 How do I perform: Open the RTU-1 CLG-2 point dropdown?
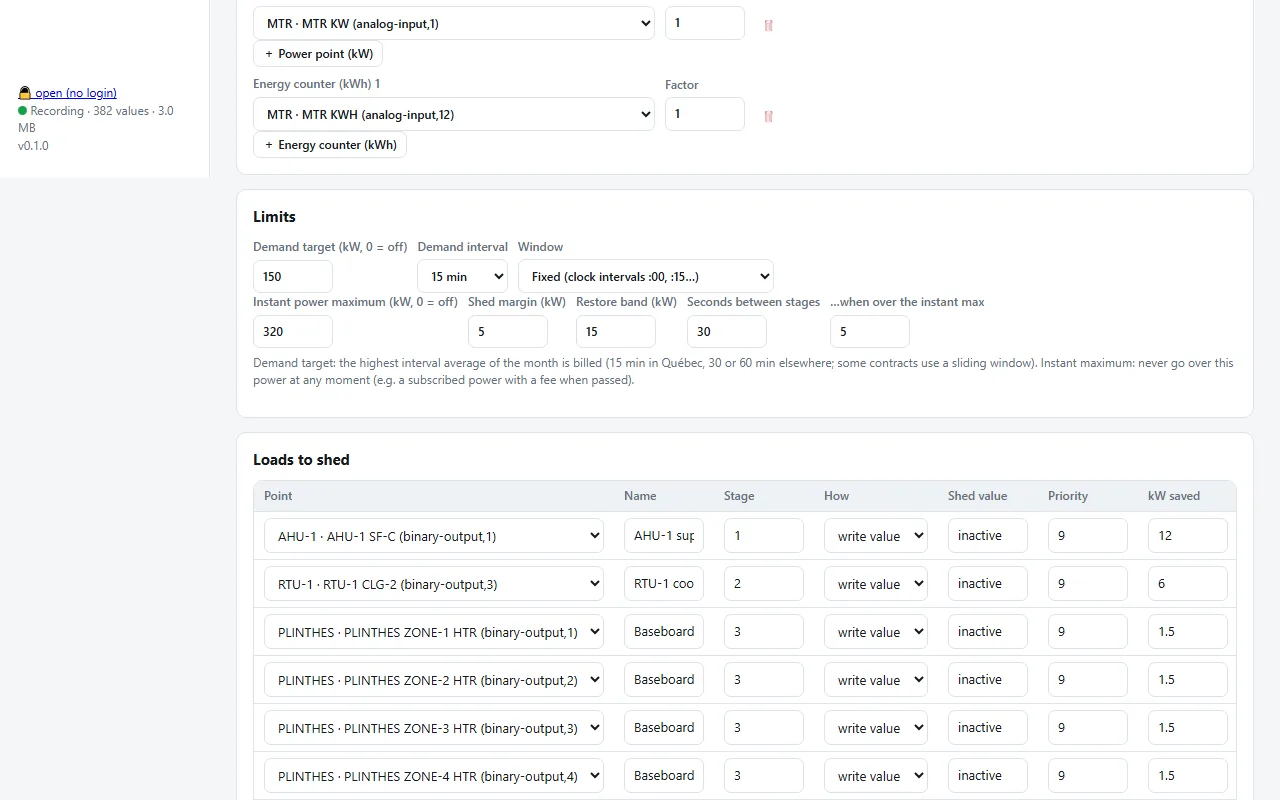(x=434, y=583)
